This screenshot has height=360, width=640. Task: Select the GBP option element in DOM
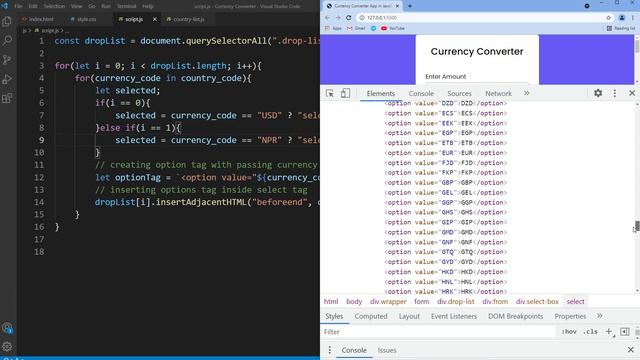coord(445,182)
